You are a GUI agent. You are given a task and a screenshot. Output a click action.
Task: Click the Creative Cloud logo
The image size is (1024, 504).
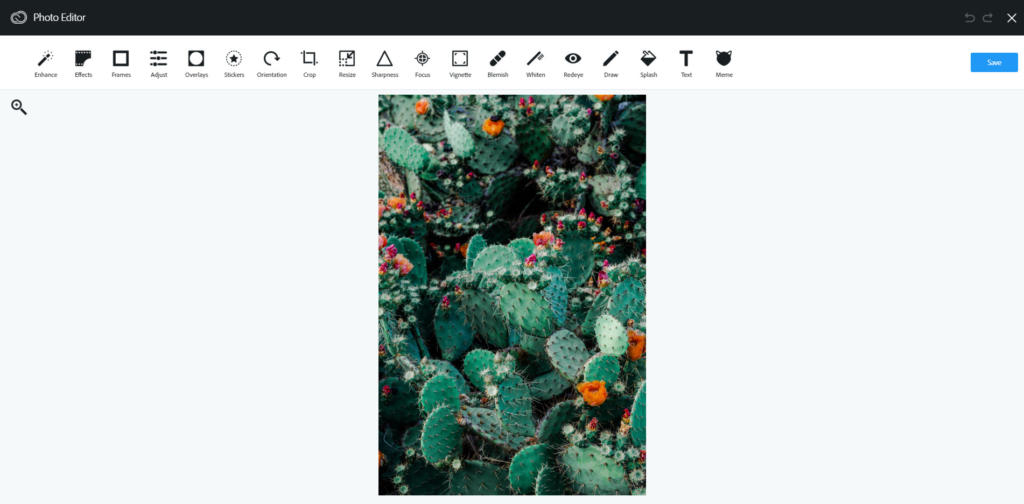(19, 18)
